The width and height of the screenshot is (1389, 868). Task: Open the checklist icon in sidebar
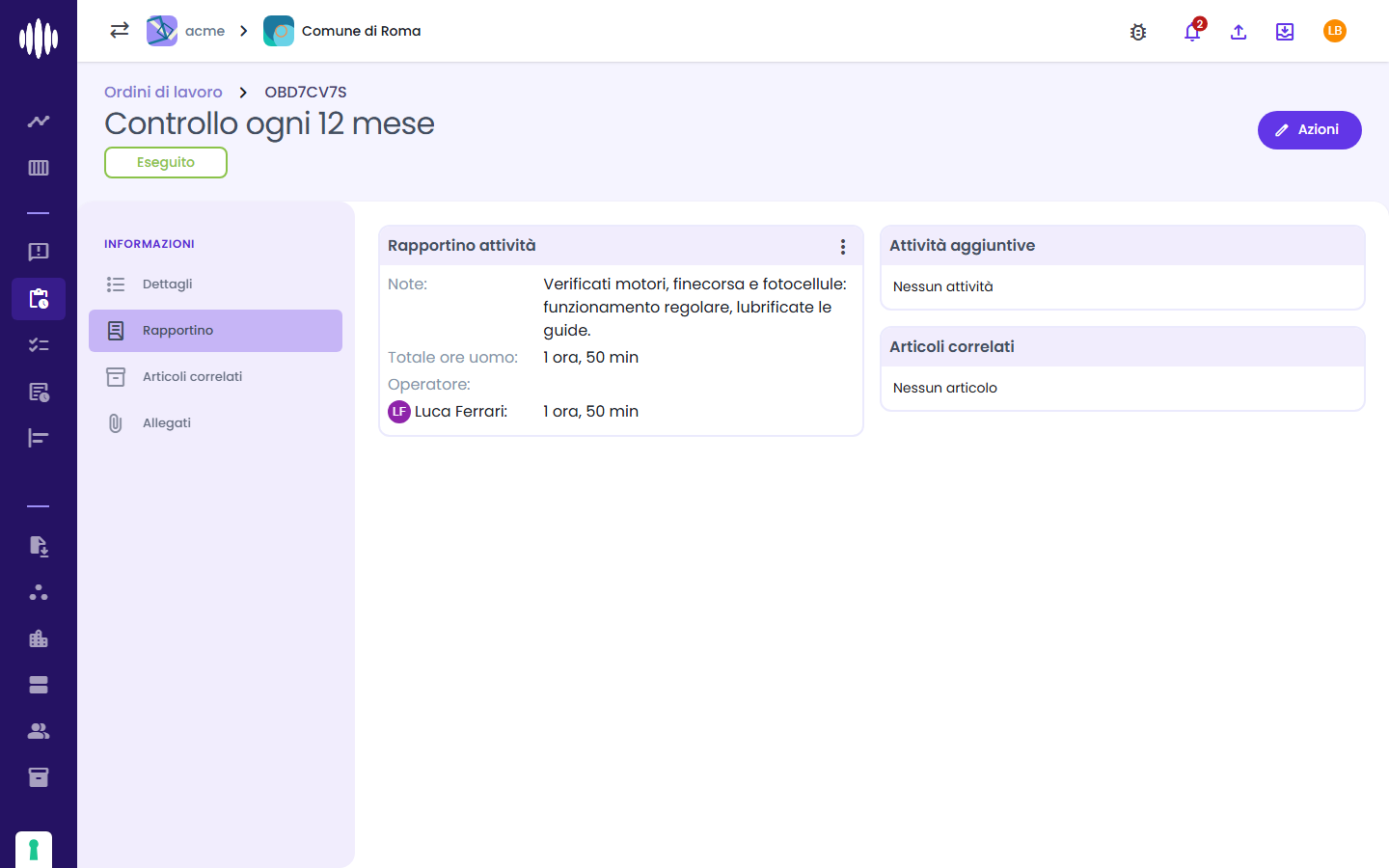39,345
